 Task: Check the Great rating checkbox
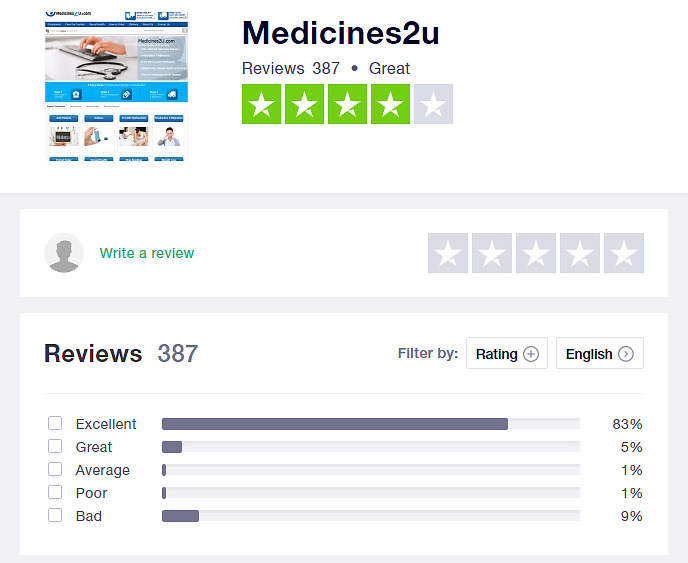(55, 446)
